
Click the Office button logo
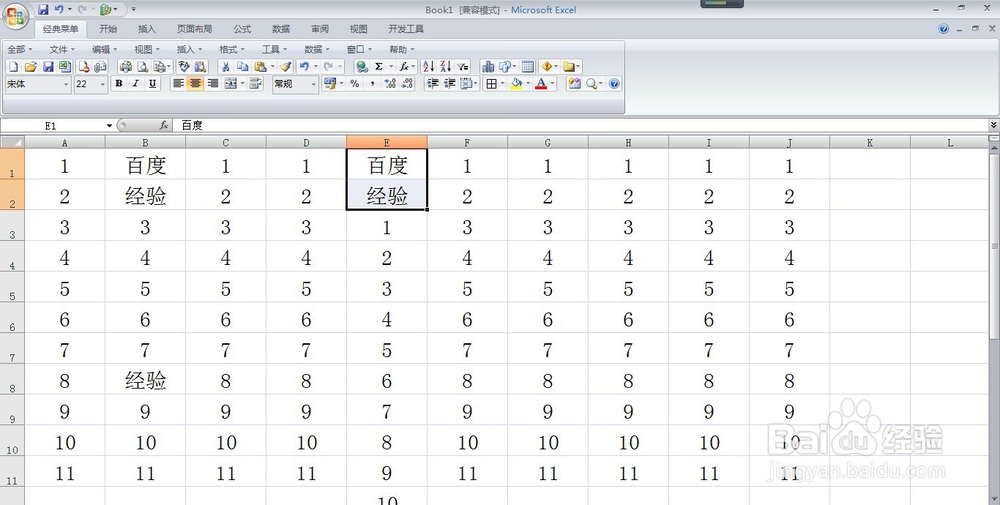pos(15,16)
